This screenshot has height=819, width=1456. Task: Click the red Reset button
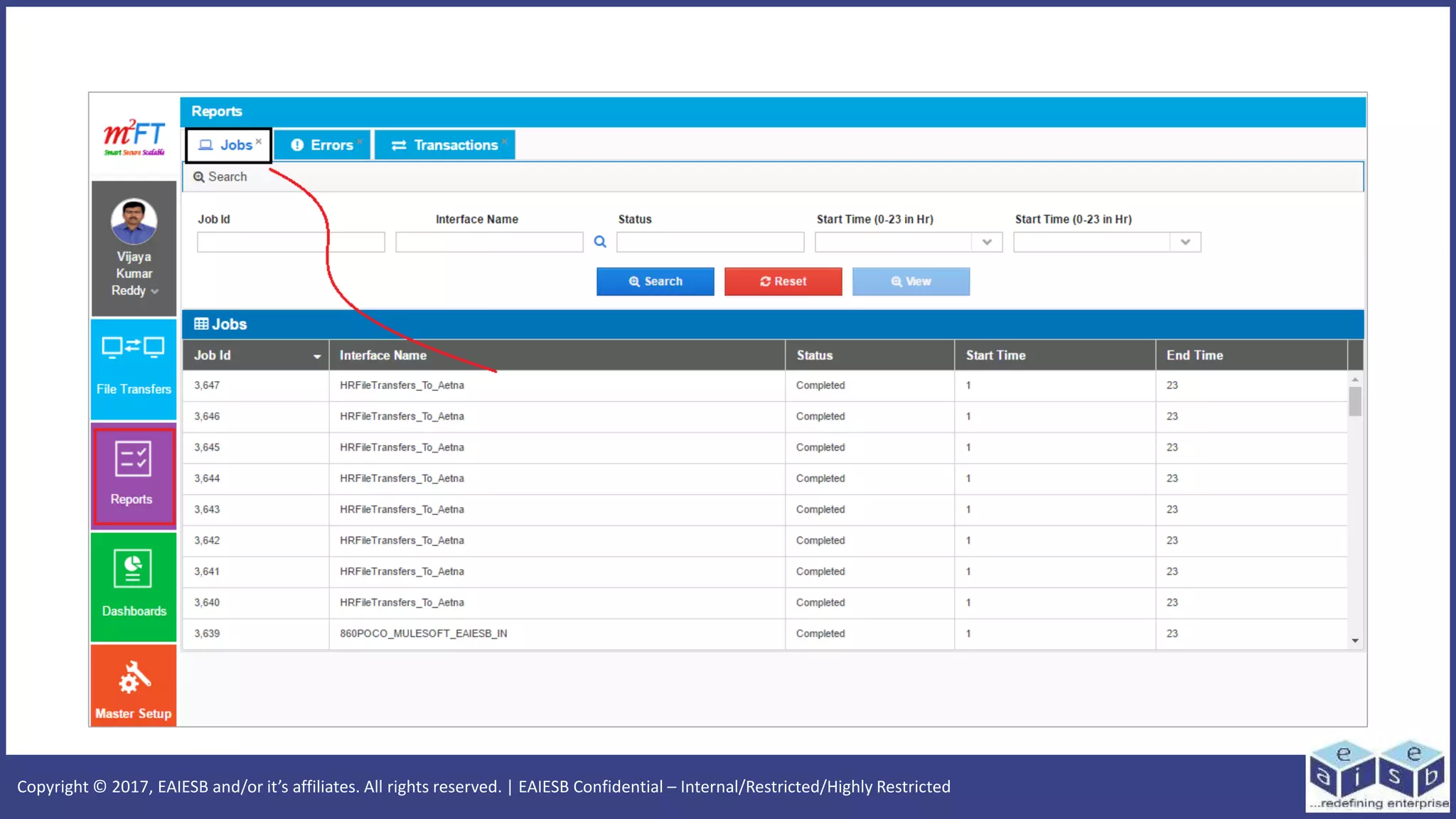point(783,282)
